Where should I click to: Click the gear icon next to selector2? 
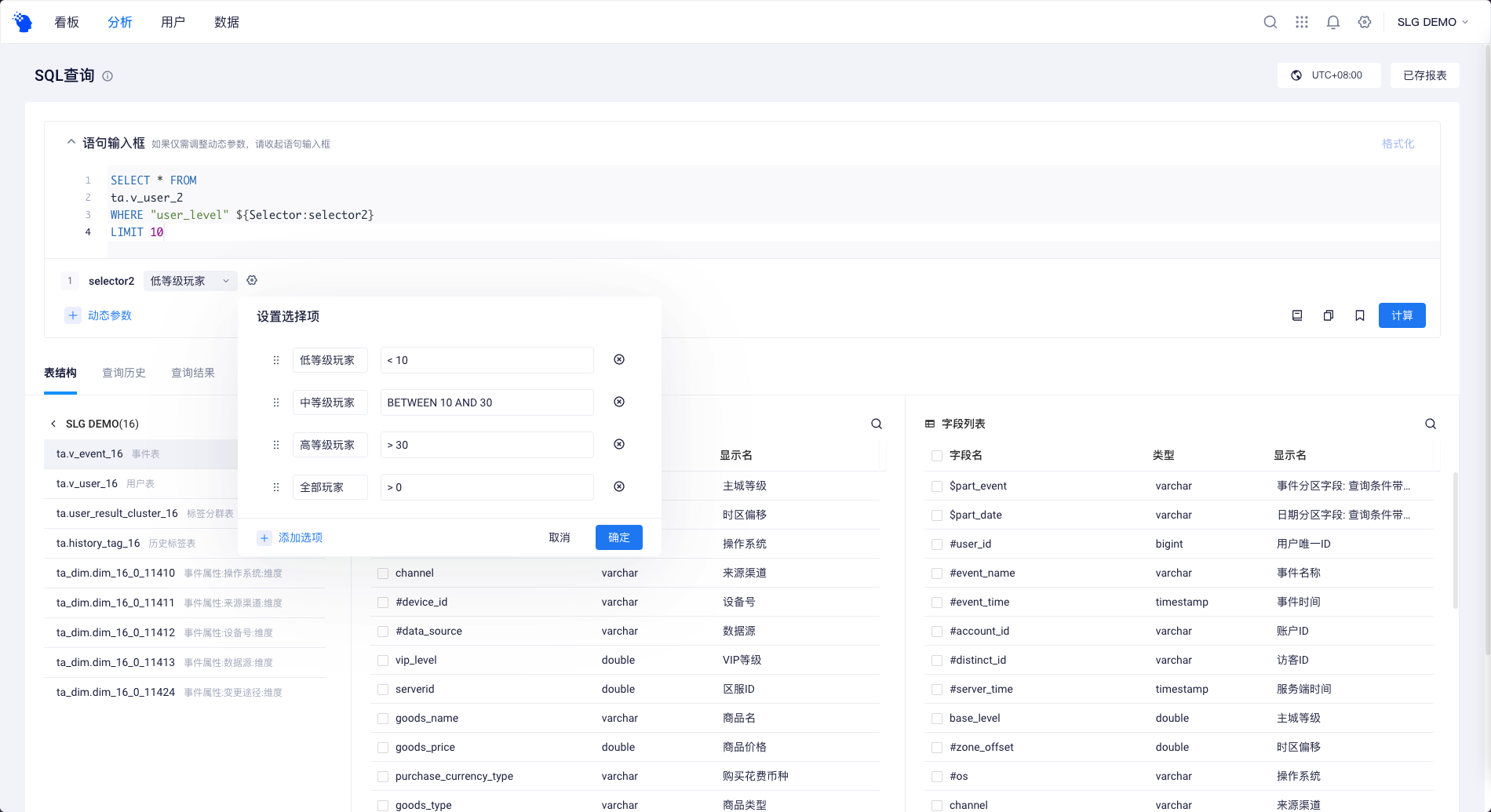pyautogui.click(x=252, y=280)
